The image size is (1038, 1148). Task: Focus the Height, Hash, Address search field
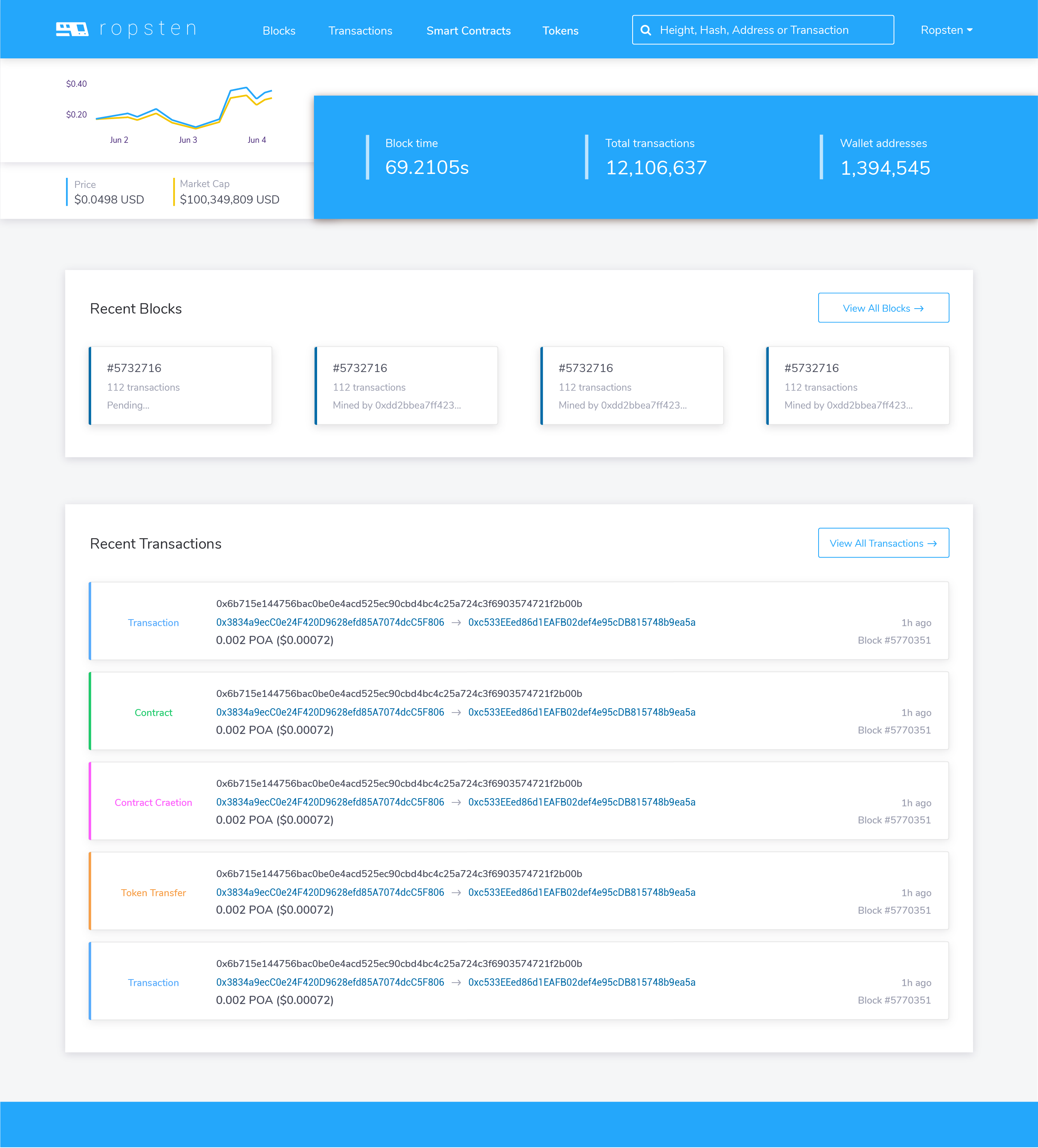click(763, 30)
